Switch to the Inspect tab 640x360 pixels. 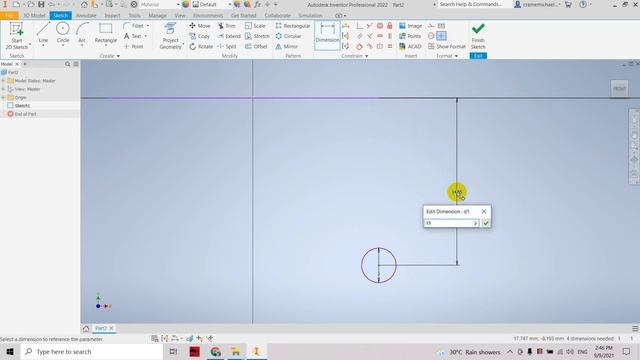point(112,16)
